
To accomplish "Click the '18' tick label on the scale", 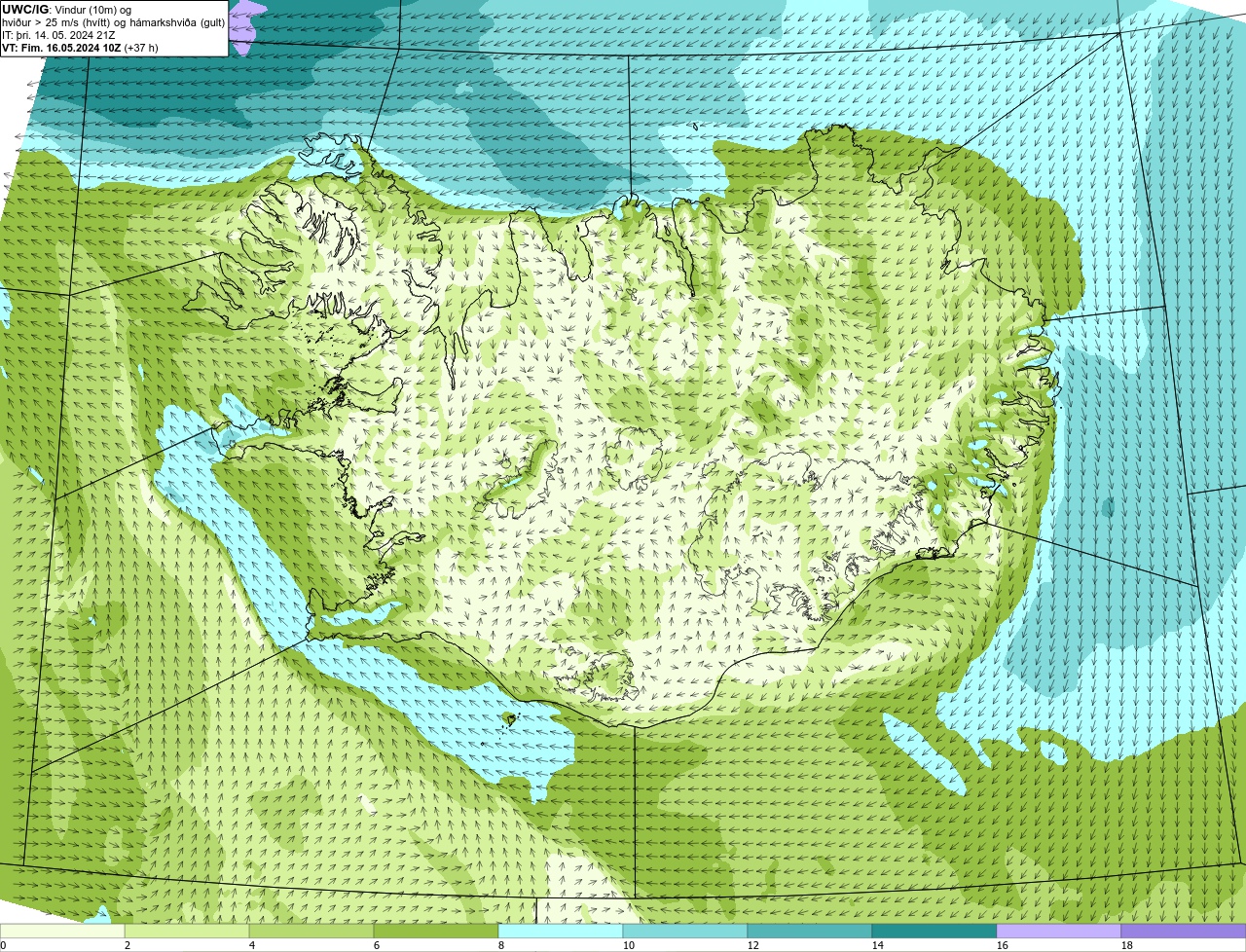I will pyautogui.click(x=1127, y=945).
